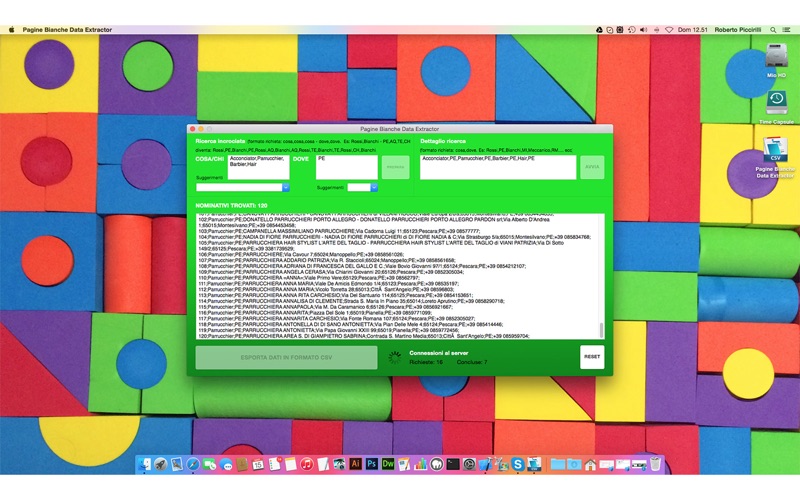800x500 pixels.
Task: Click NOMINATIVI TROVATI: 120 label
Action: pyautogui.click(x=231, y=206)
